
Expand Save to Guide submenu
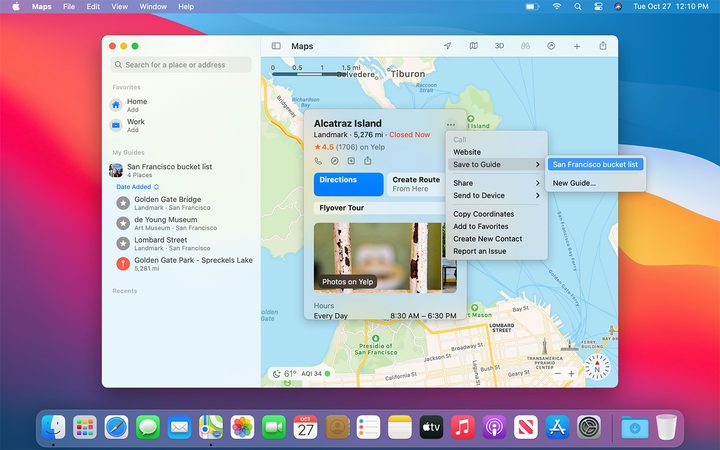point(496,164)
